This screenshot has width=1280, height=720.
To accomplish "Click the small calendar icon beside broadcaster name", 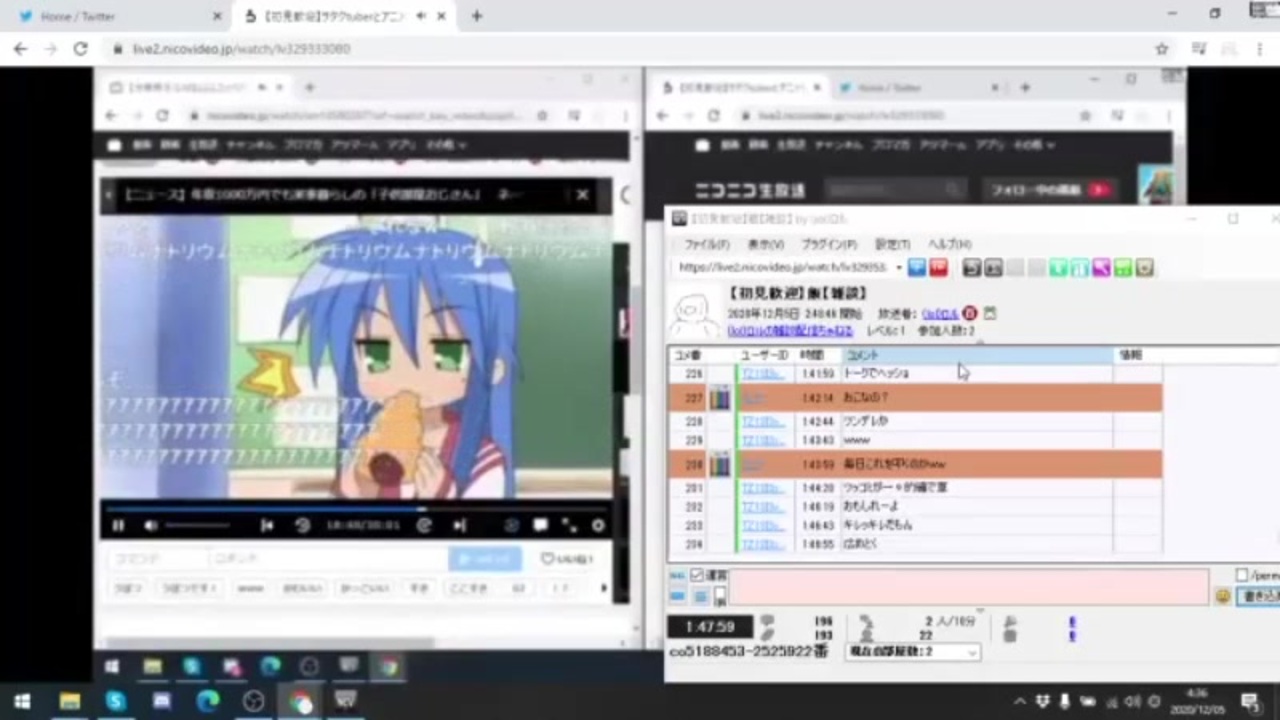I will tap(990, 314).
